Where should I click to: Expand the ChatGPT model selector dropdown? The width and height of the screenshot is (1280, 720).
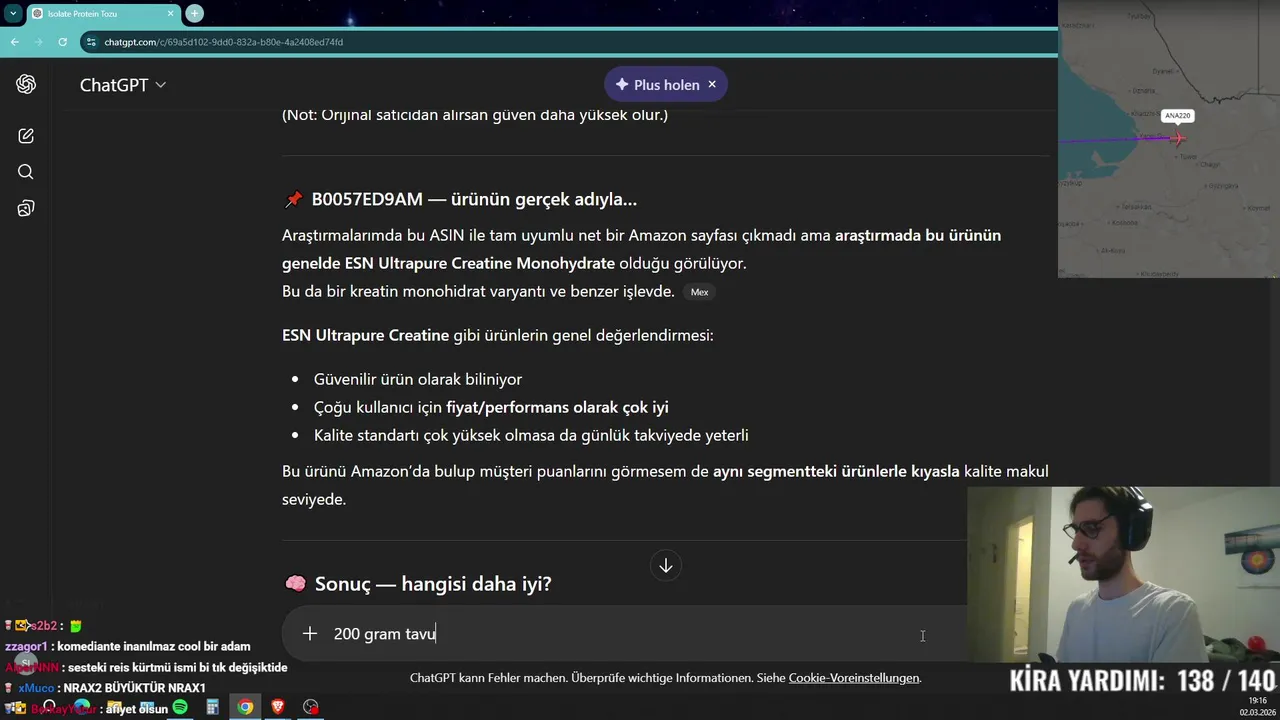(123, 85)
